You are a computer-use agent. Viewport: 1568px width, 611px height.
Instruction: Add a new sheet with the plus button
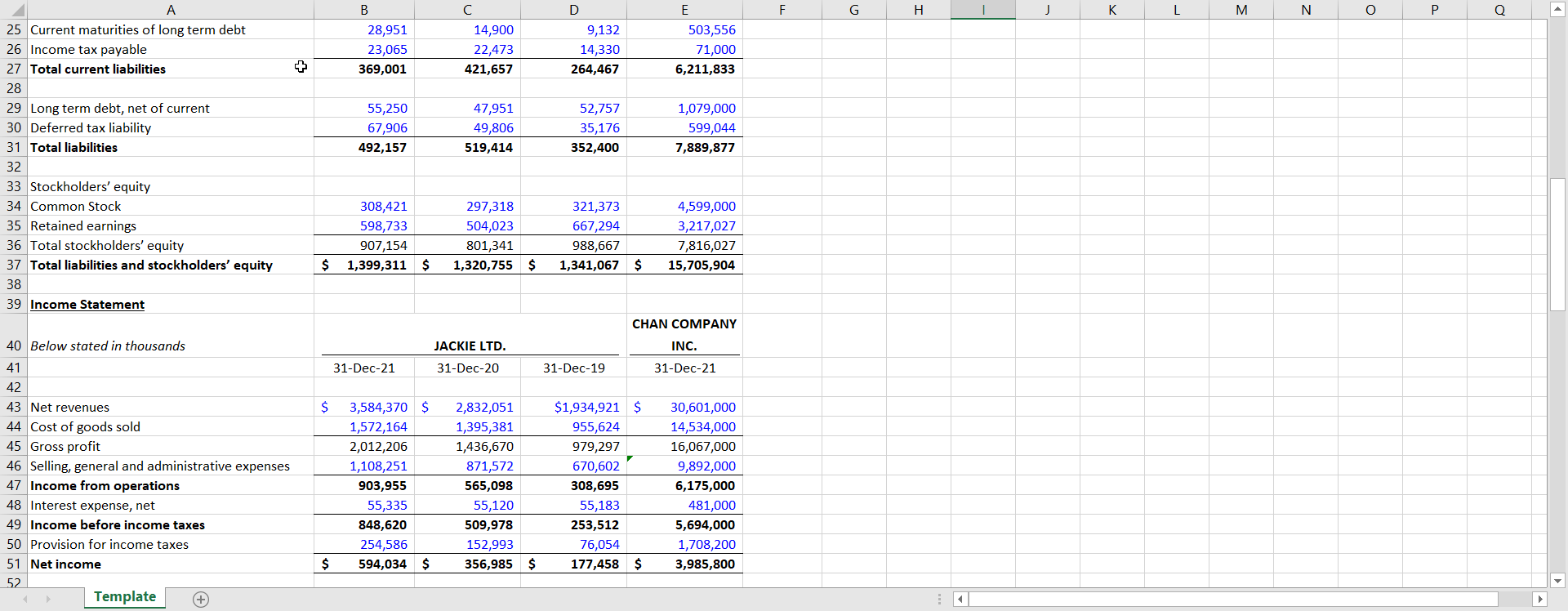pyautogui.click(x=201, y=600)
